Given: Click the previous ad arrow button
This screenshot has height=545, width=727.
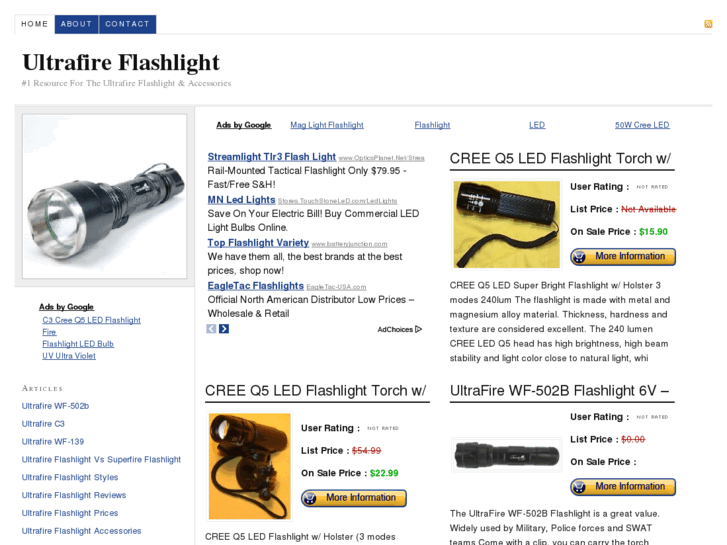Looking at the screenshot, I should coord(211,329).
